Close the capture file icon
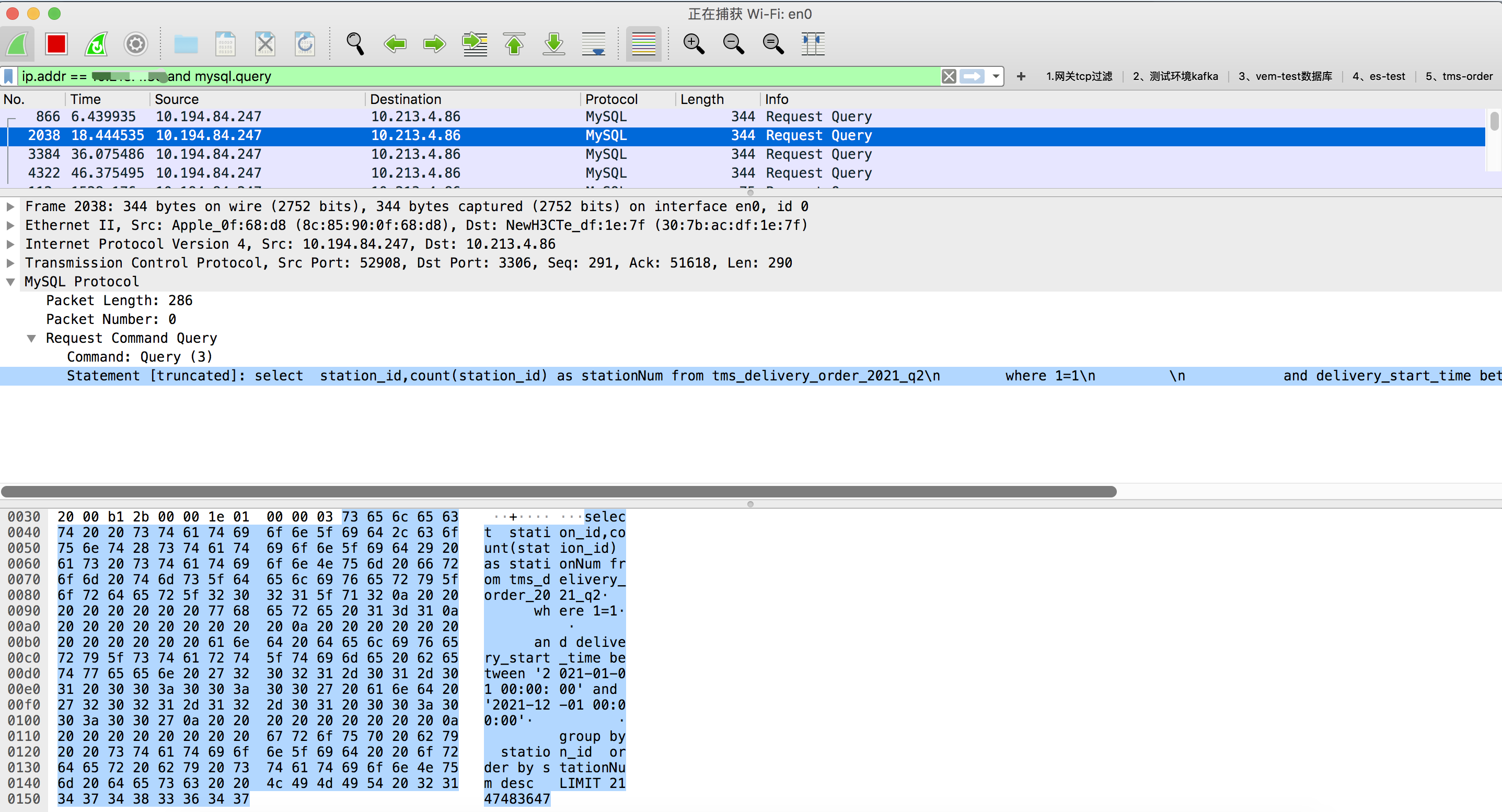 [265, 44]
